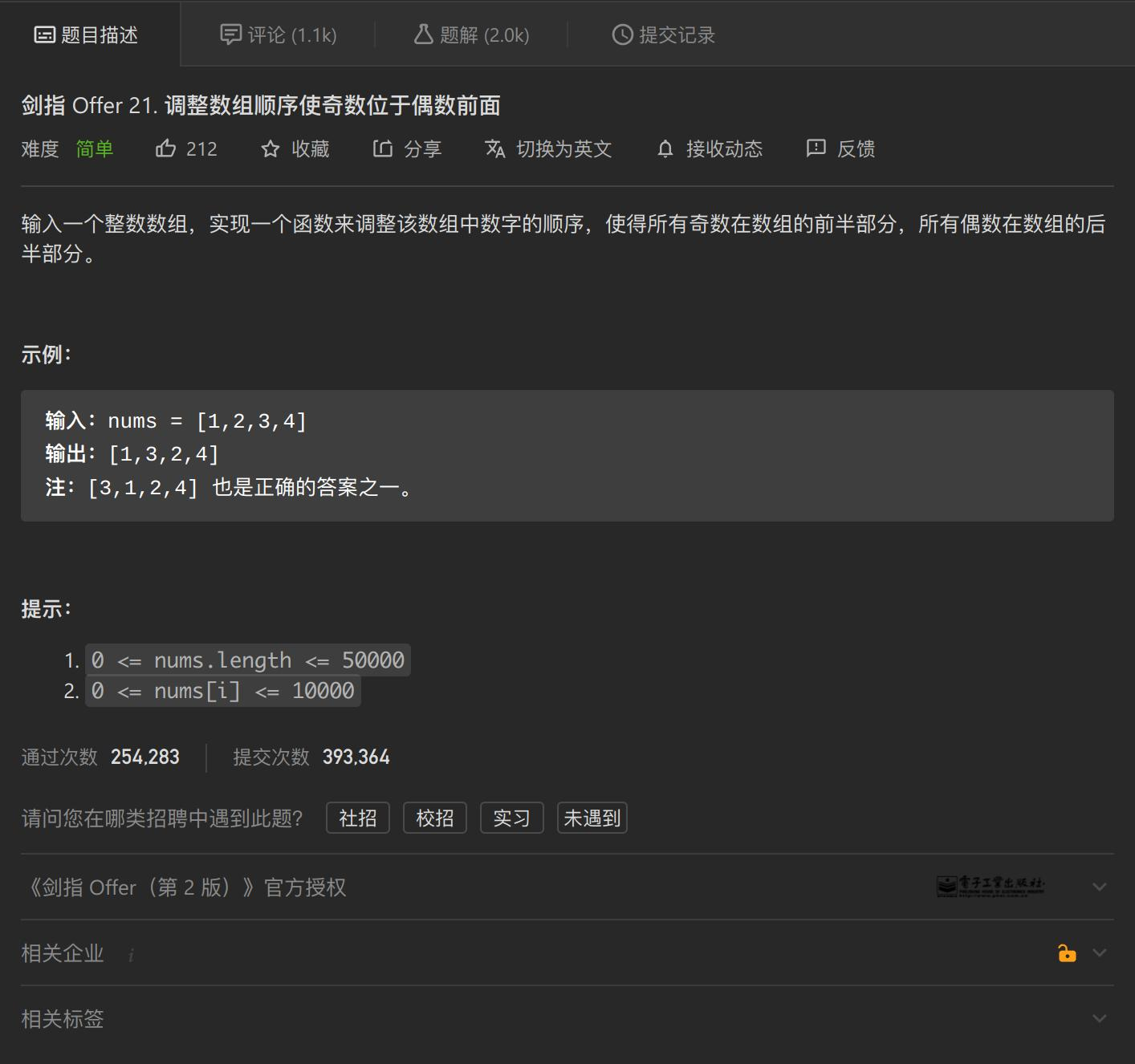
Task: View the 提交记录 tab
Action: click(663, 35)
